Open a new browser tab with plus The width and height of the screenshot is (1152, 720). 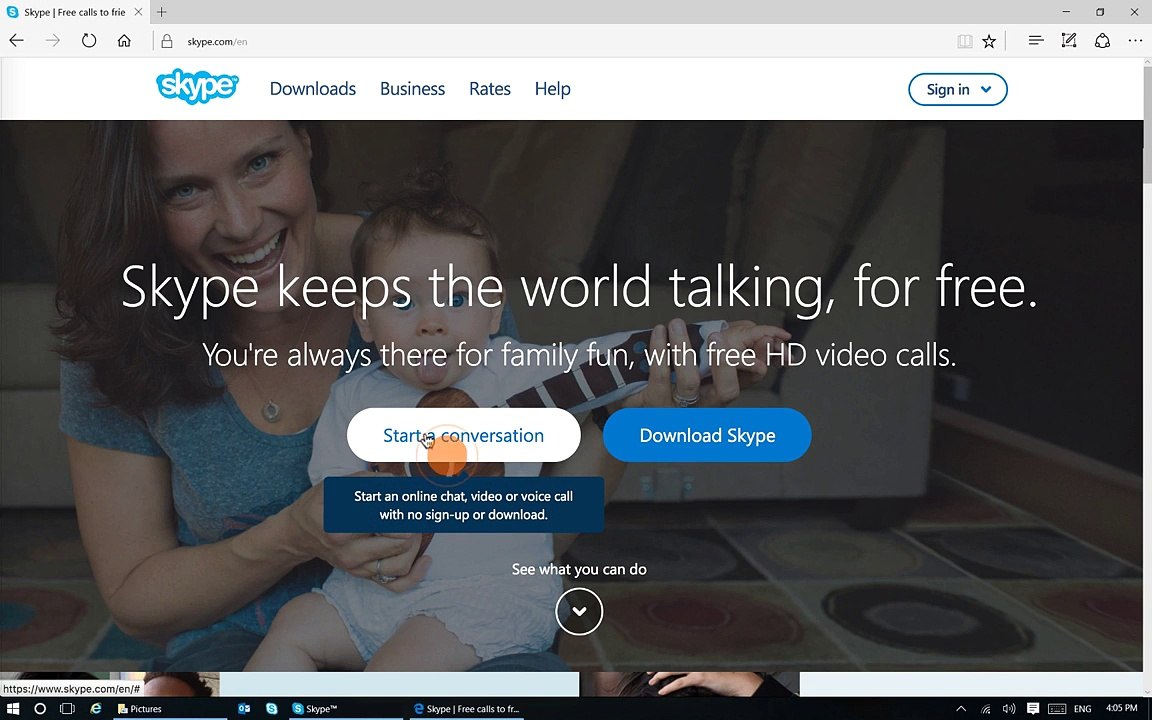pyautogui.click(x=162, y=12)
